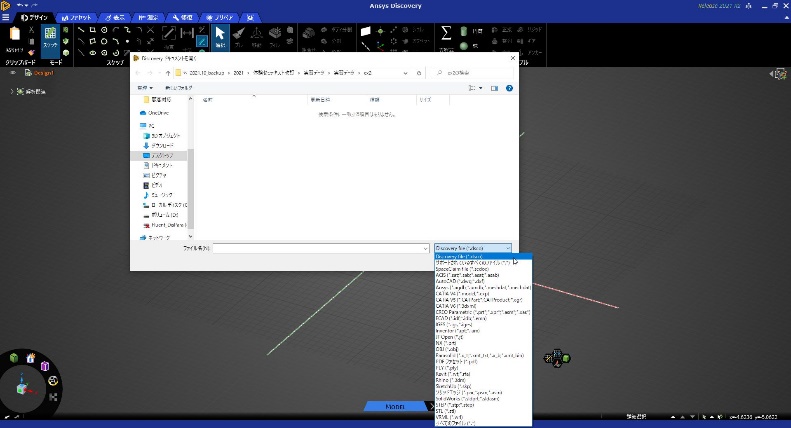Viewport: 791px width, 428px height.
Task: Click the top-right panel toggle icon in viewport
Action: point(780,74)
